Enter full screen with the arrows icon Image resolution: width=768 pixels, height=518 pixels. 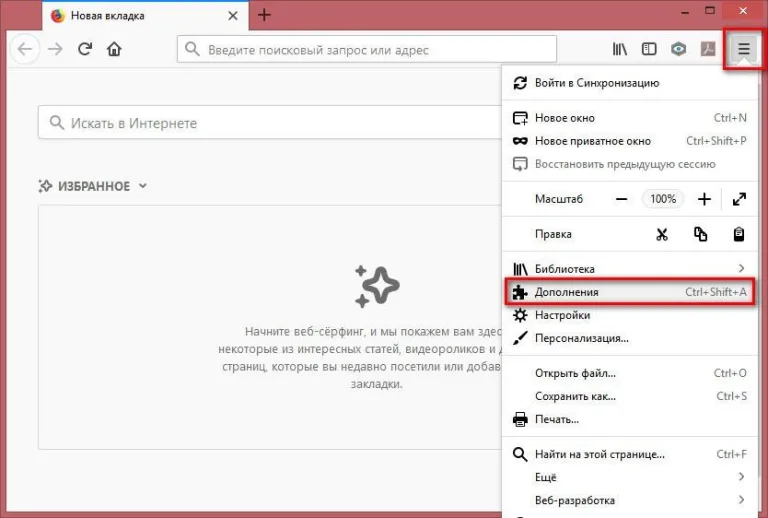[739, 199]
